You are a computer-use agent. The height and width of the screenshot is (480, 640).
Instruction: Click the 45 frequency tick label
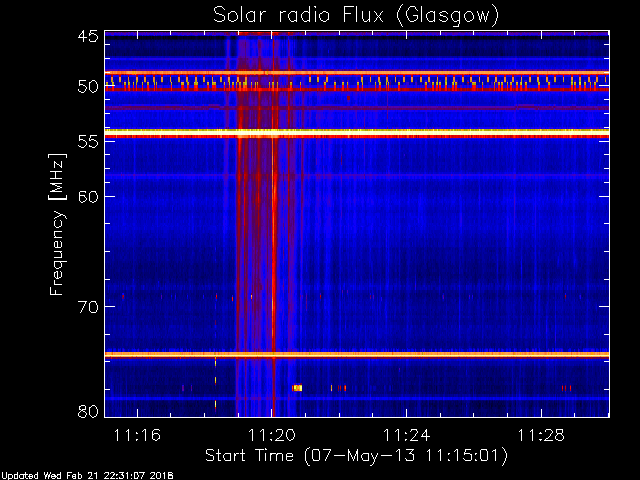point(88,36)
